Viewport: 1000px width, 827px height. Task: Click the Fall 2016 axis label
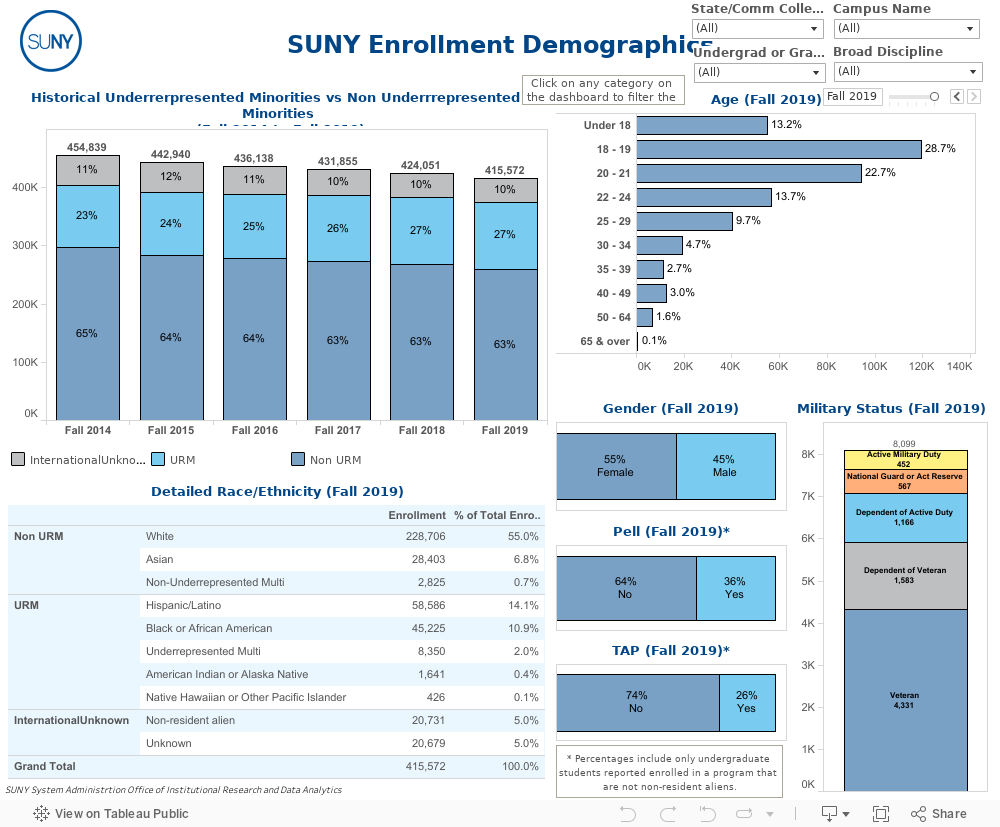254,430
